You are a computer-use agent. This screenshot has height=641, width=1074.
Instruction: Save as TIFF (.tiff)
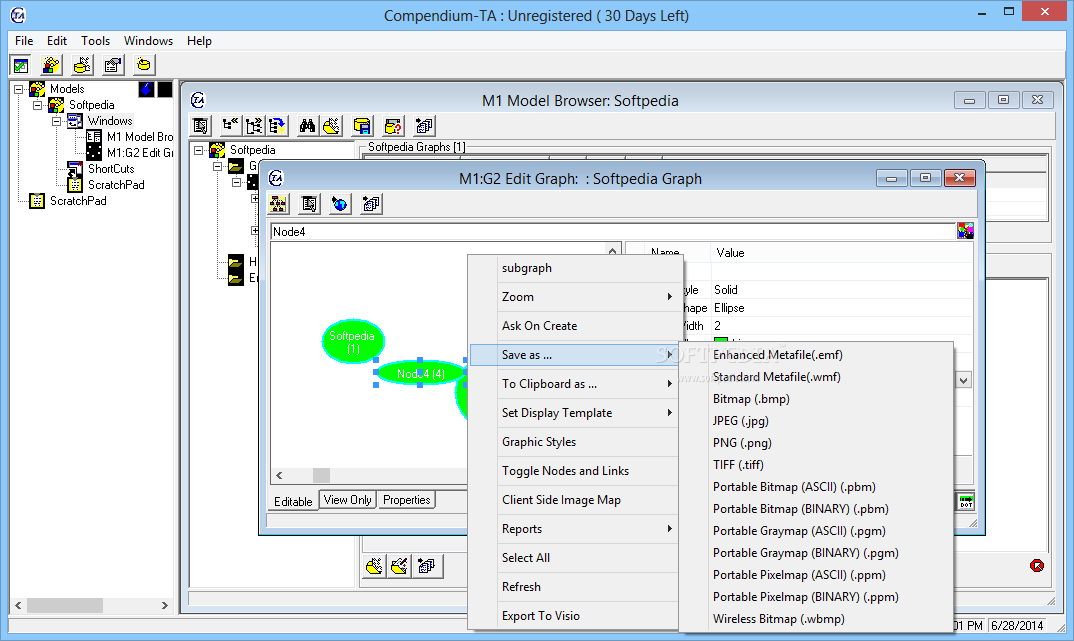tap(815, 465)
